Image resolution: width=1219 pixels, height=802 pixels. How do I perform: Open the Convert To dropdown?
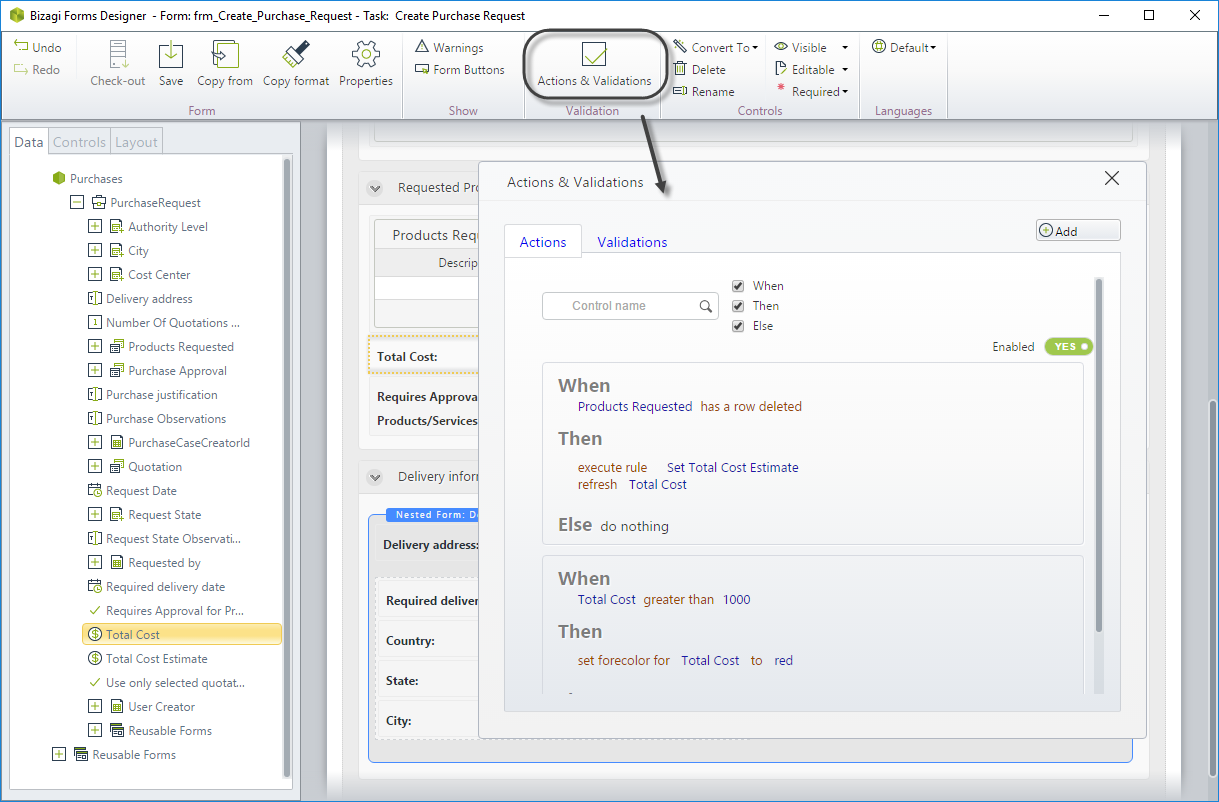716,48
